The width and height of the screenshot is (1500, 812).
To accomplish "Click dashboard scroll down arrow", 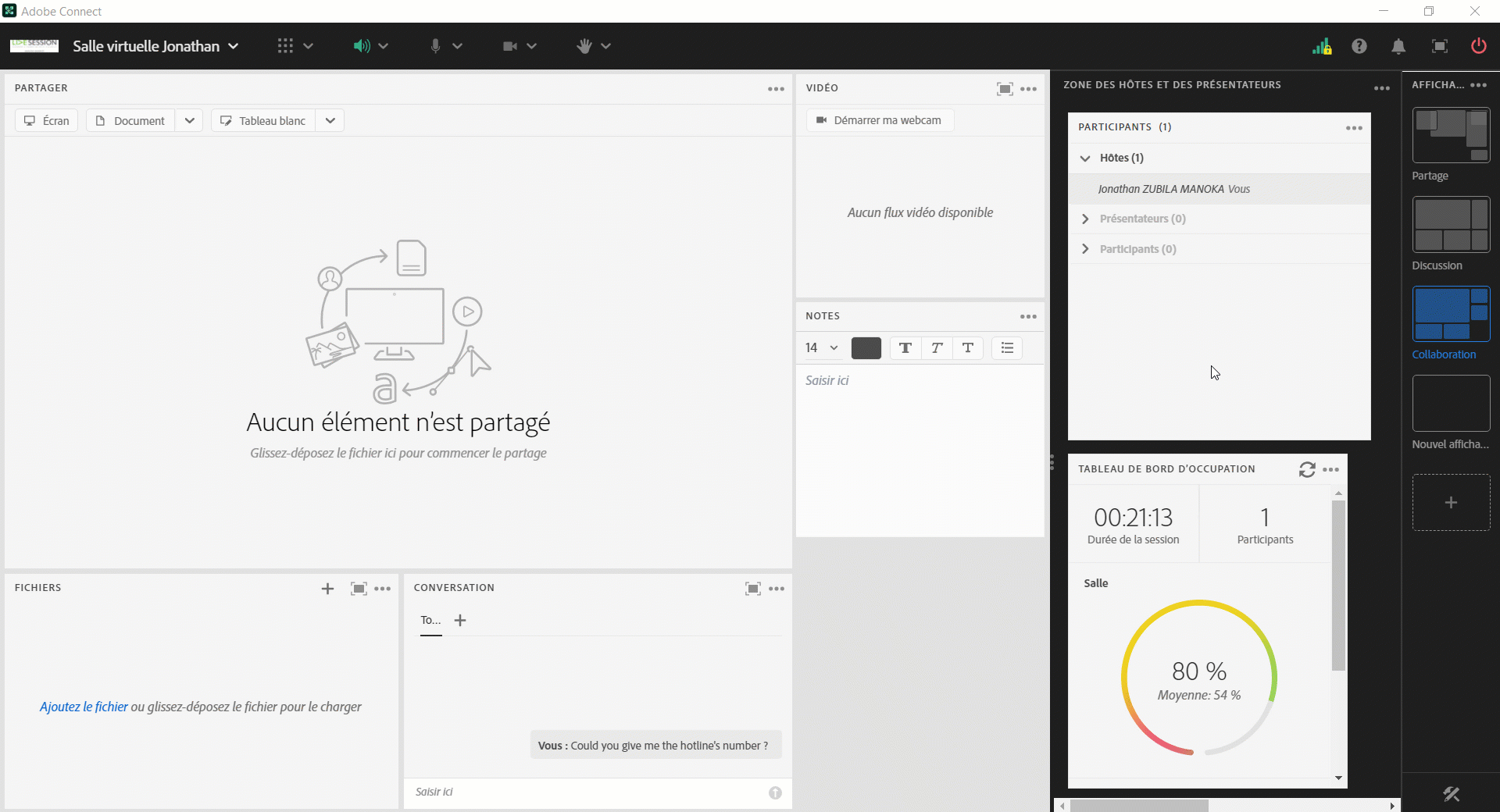I will click(x=1338, y=778).
